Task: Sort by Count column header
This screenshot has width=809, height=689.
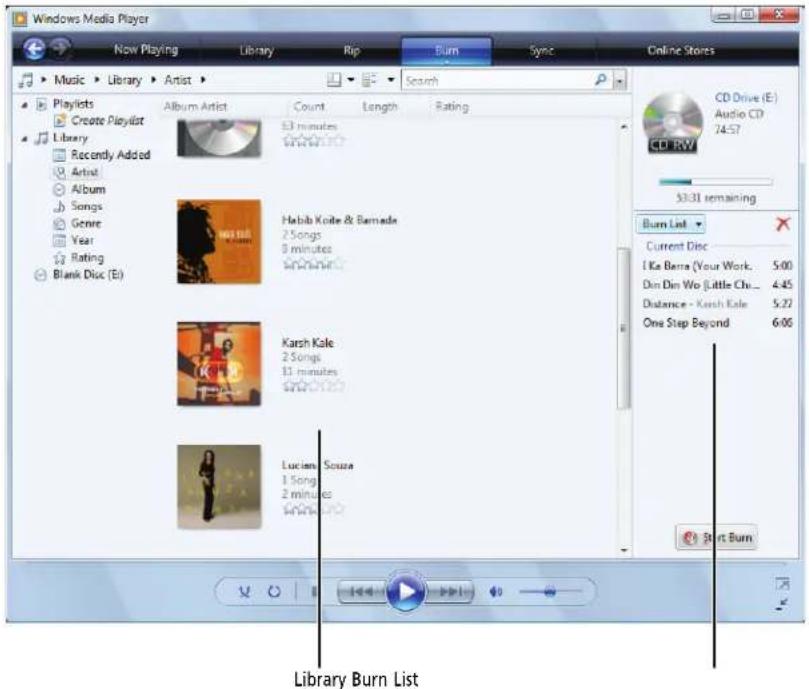Action: 309,107
